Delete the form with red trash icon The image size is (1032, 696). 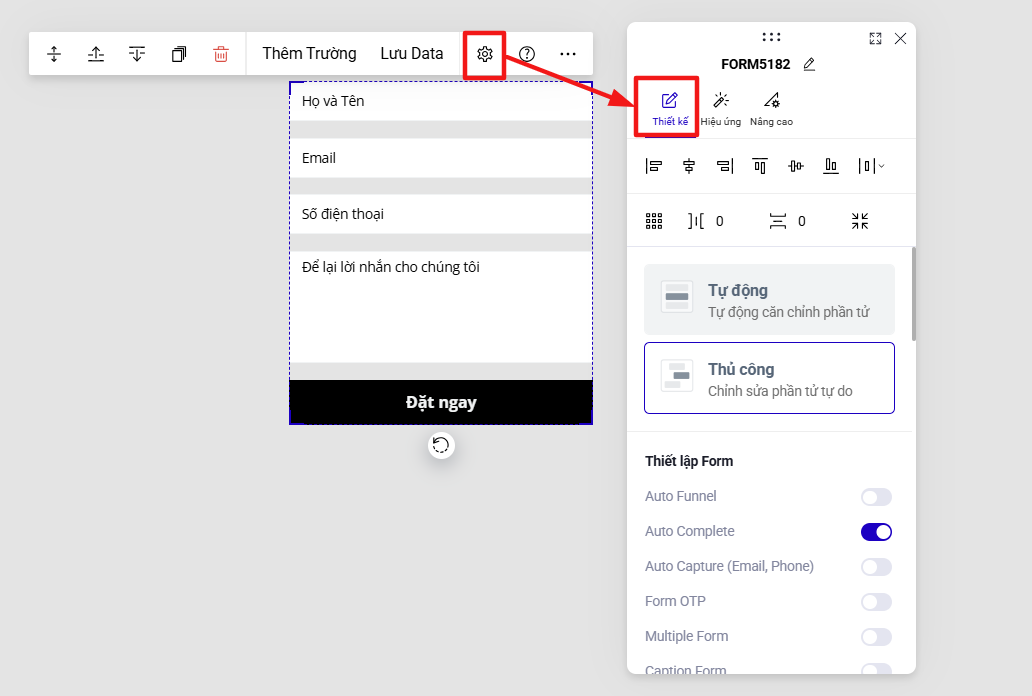pos(221,54)
